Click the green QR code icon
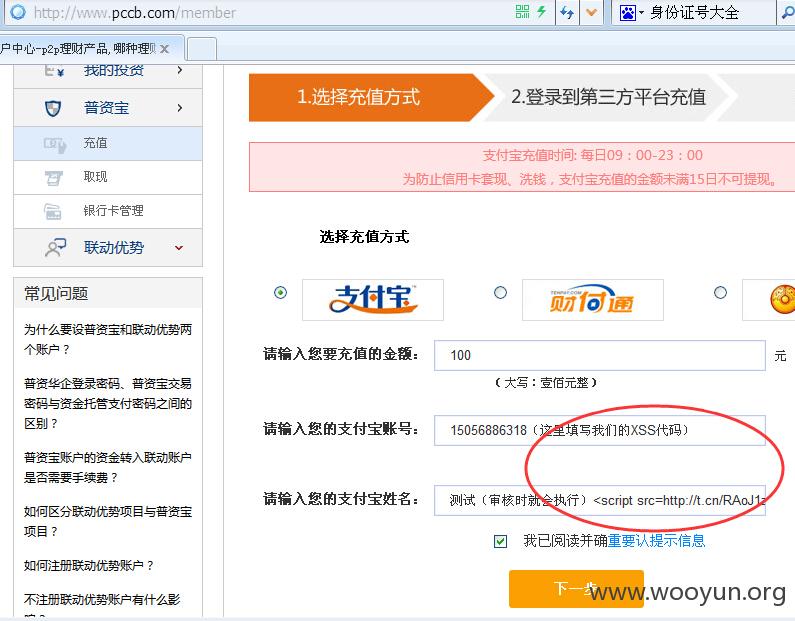 tap(522, 12)
